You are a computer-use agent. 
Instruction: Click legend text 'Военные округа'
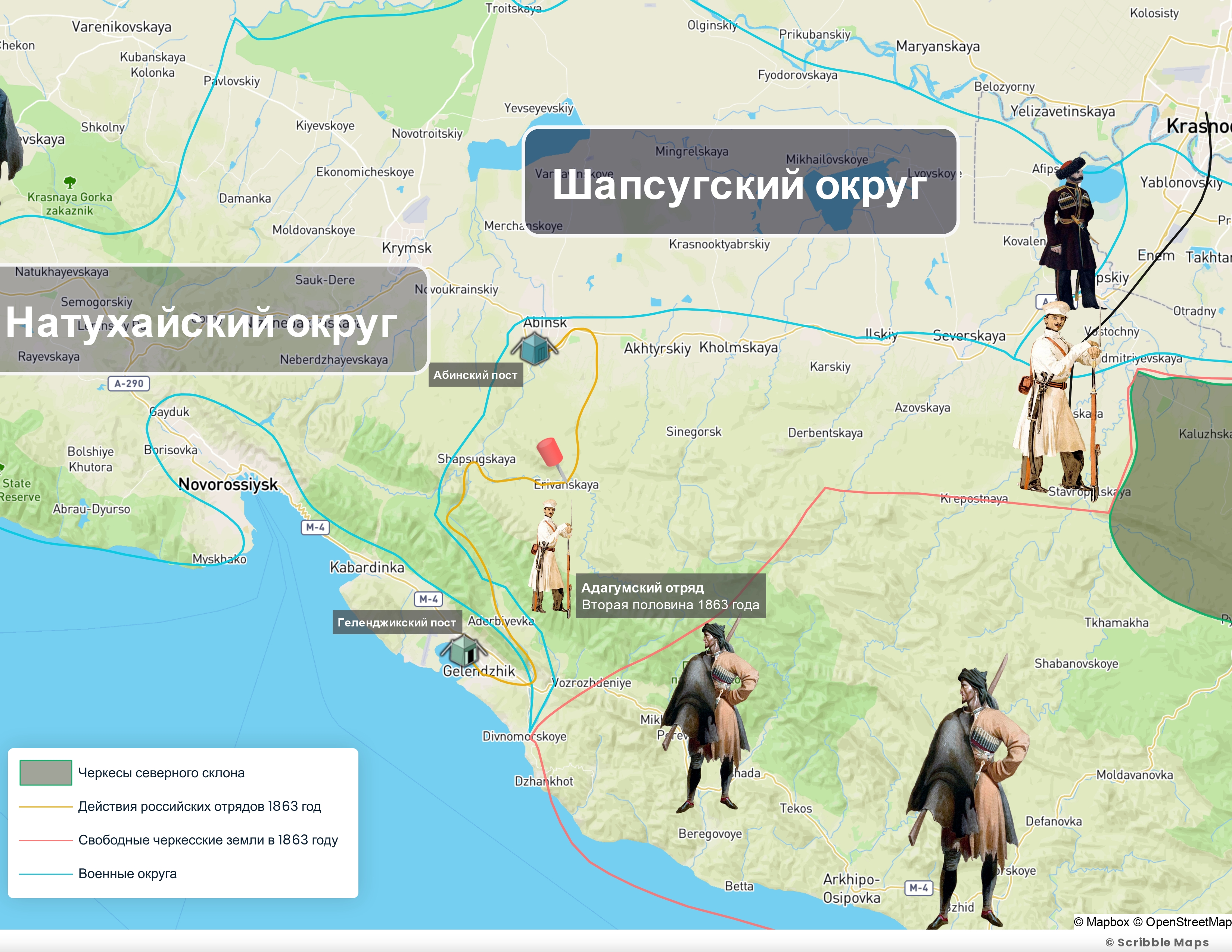point(127,874)
